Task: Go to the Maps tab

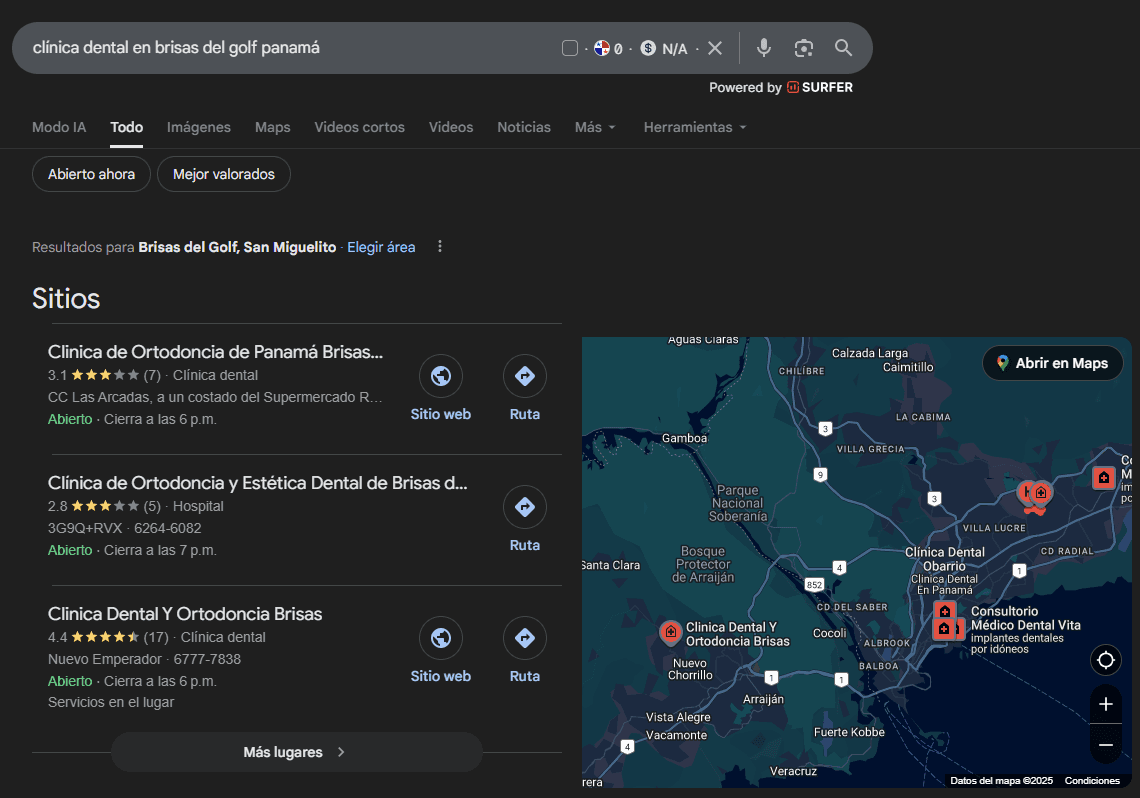Action: pos(273,127)
